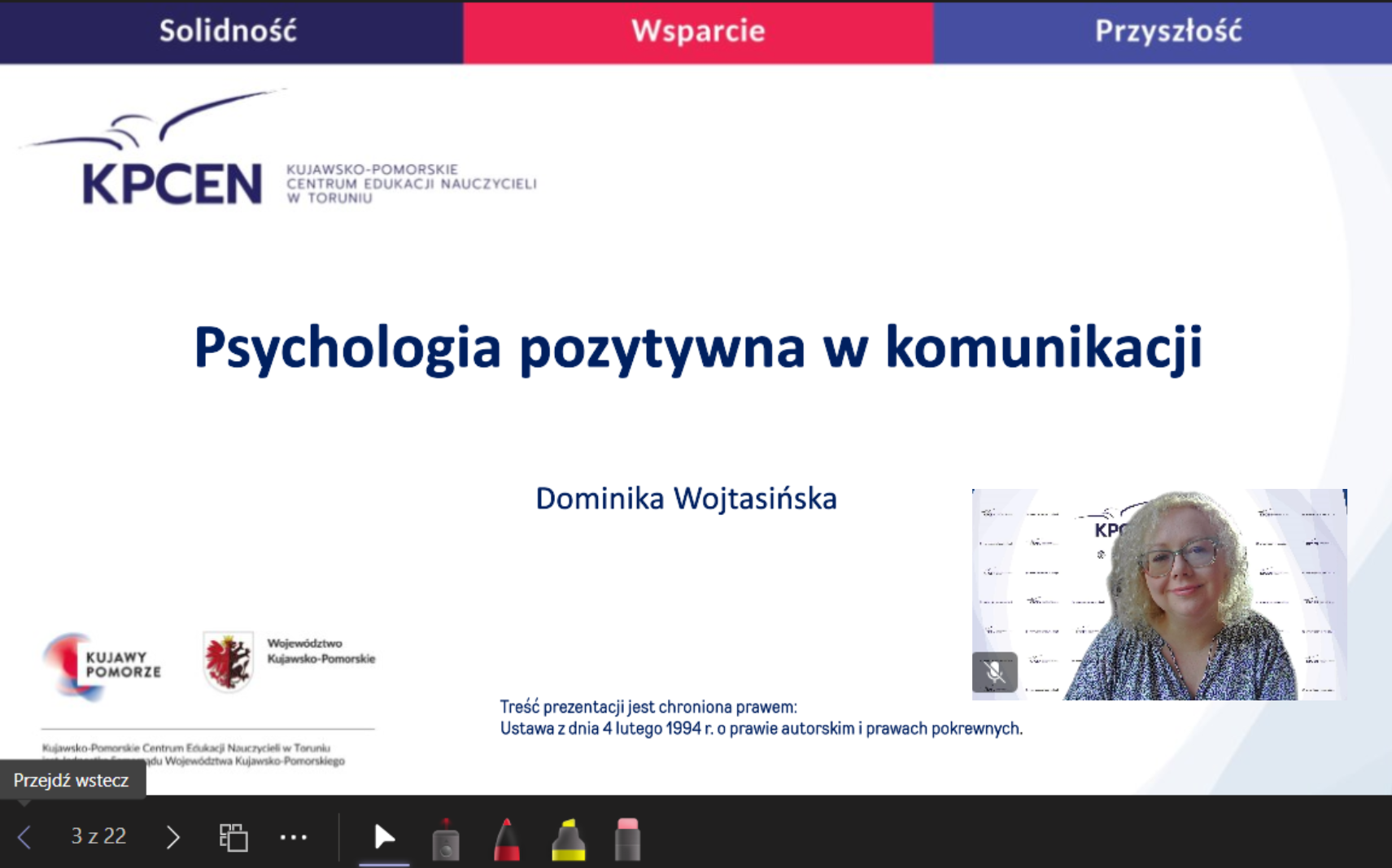Click the presenter webcam video thumbnail
The image size is (1392, 868).
1159,594
